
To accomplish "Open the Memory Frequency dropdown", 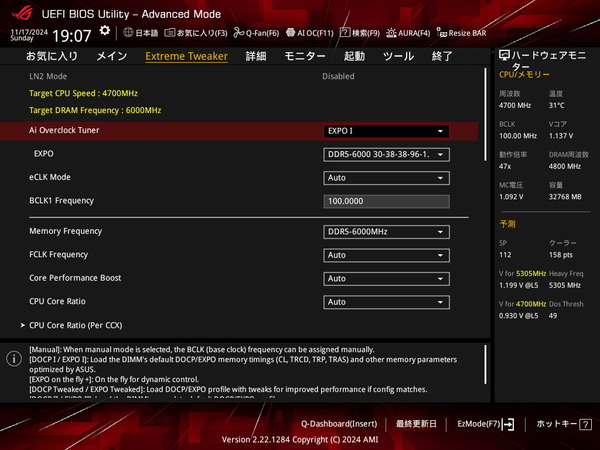I will pos(386,232).
